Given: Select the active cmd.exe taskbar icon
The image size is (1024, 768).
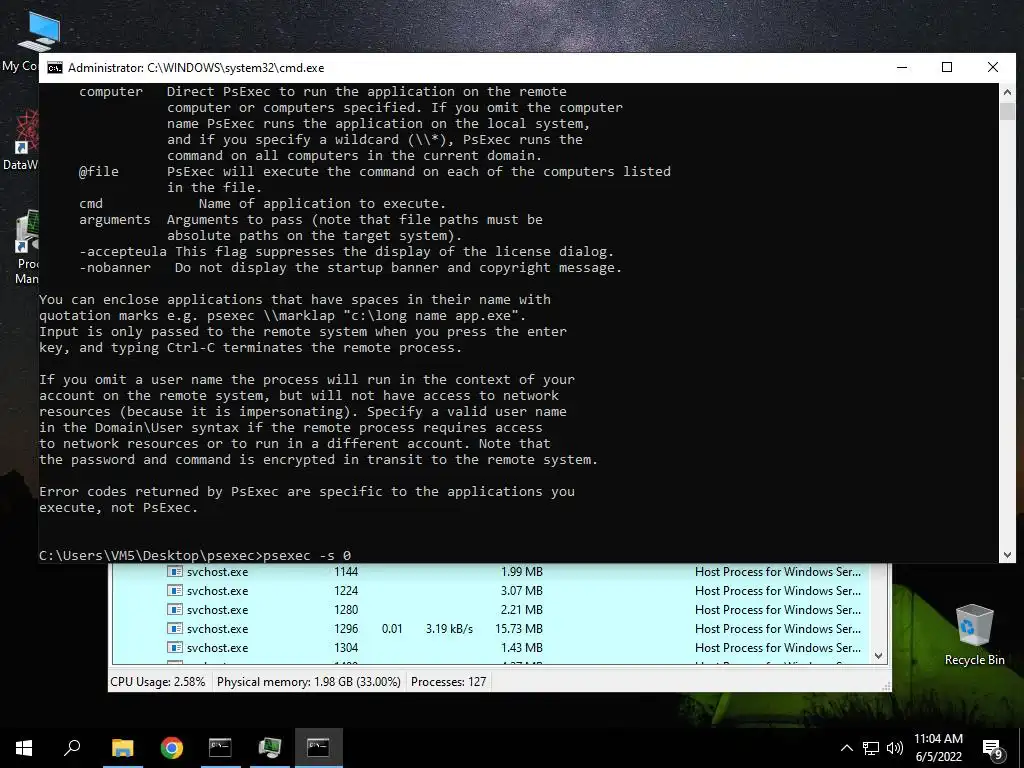Looking at the screenshot, I should 318,748.
